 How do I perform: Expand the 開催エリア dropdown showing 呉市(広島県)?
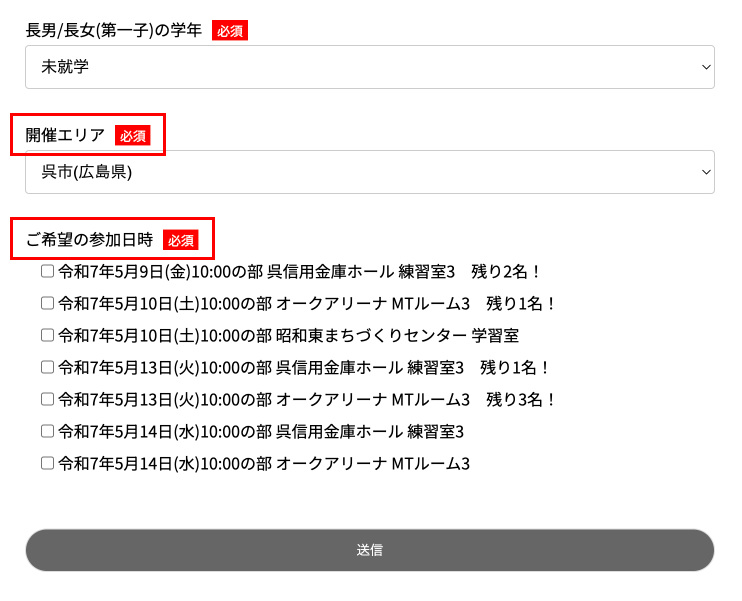coord(369,172)
